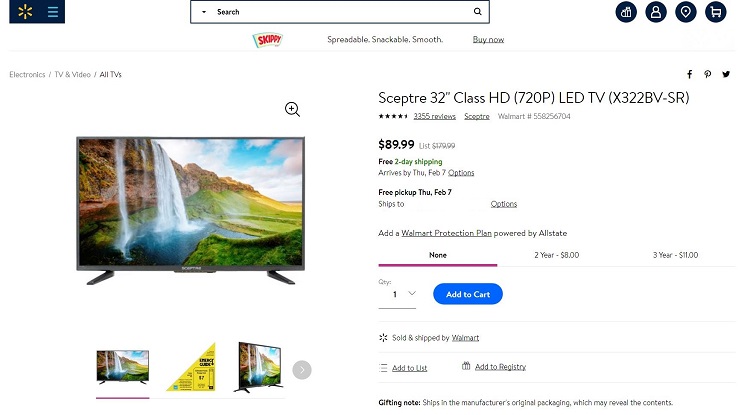
Task: Share product on Facebook
Action: click(689, 74)
